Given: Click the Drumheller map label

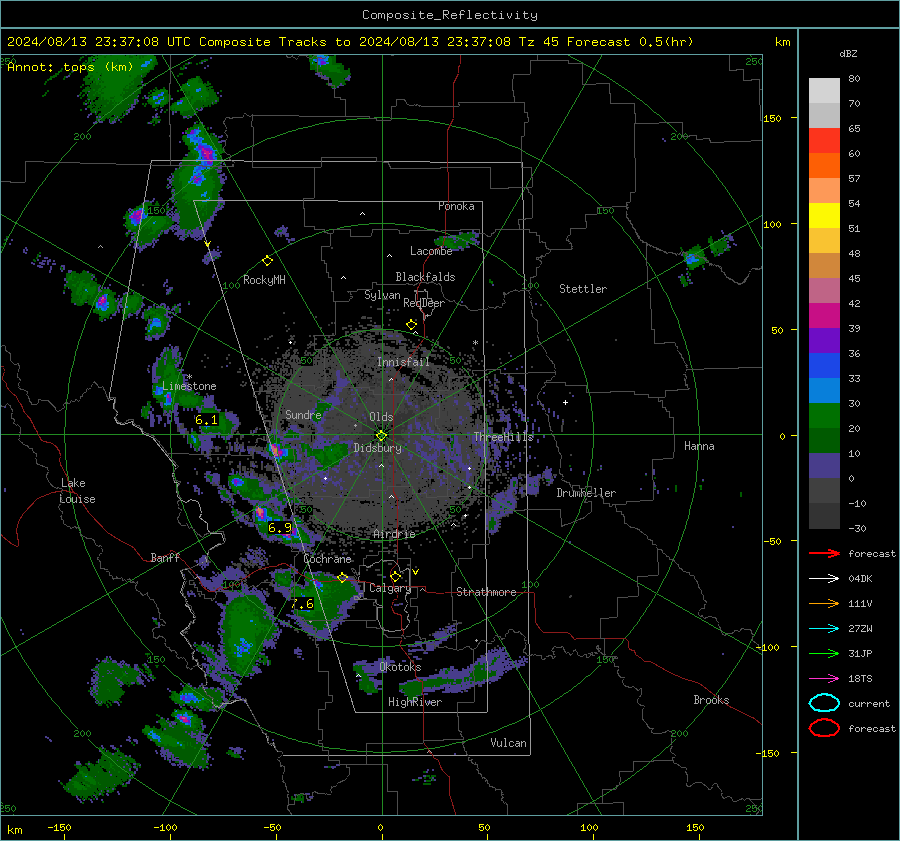Looking at the screenshot, I should (x=586, y=493).
